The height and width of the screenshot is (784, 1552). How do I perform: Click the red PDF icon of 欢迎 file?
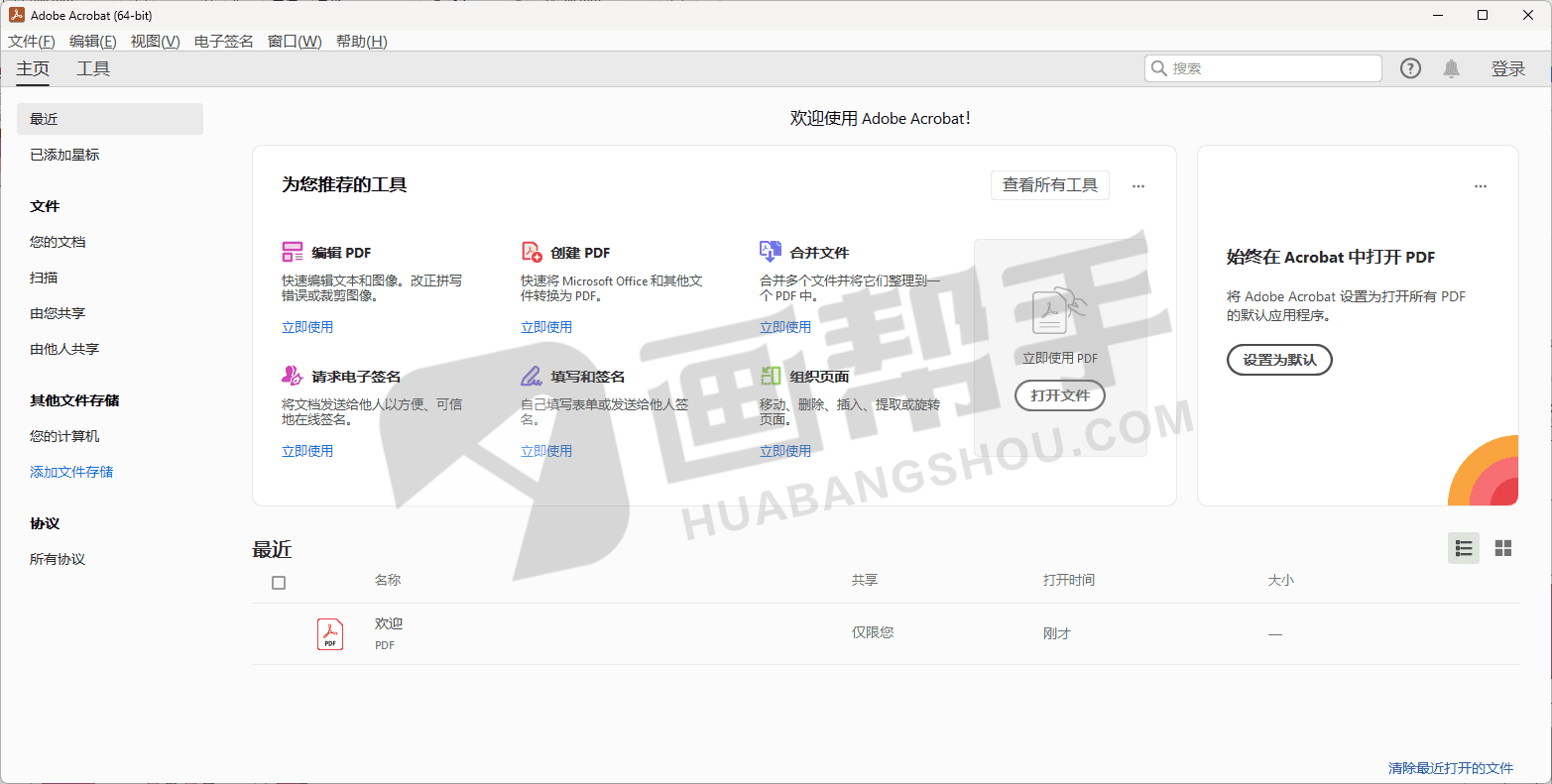point(330,634)
